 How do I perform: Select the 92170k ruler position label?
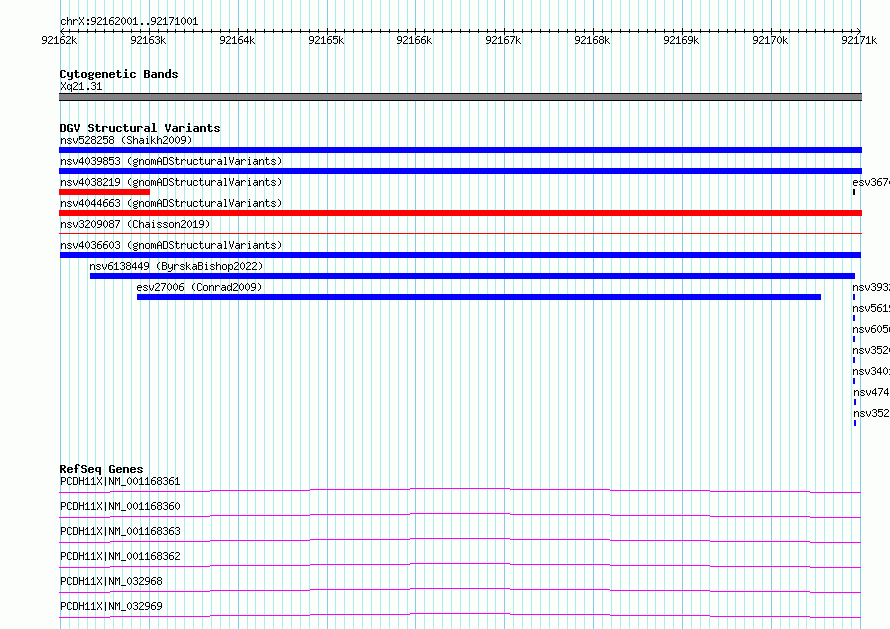770,40
